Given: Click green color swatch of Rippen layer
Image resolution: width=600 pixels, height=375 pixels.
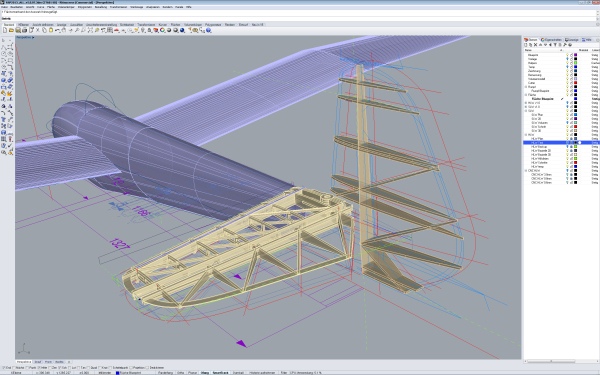Looking at the screenshot, I should tap(576, 63).
